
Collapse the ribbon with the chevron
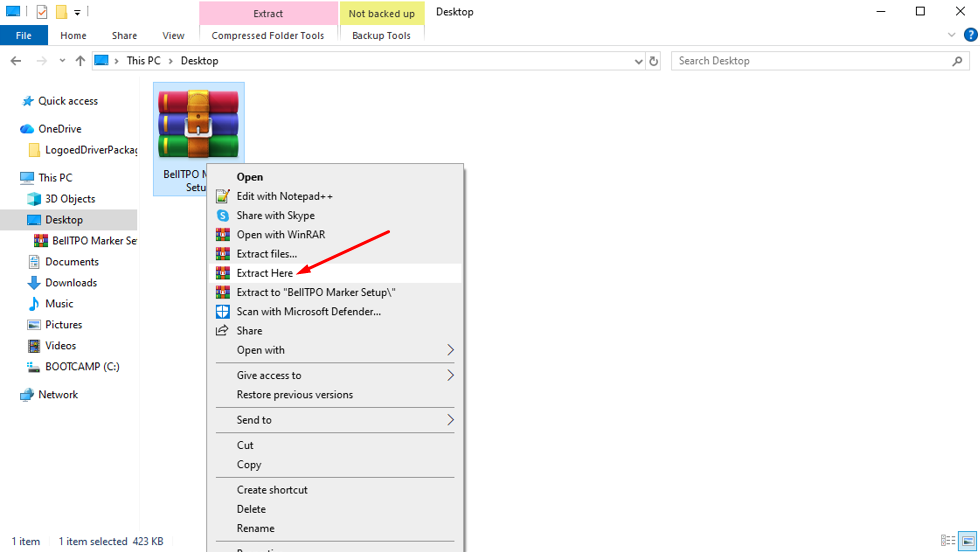952,35
